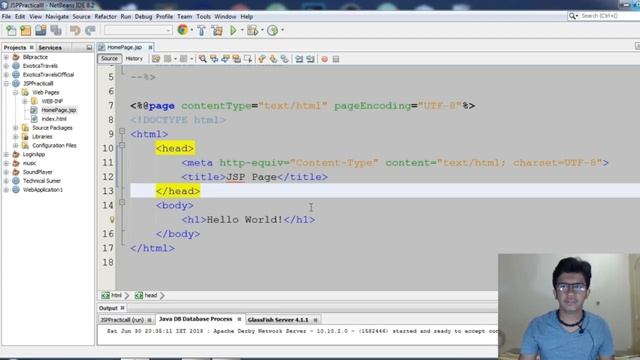
Task: Select the SoundPlayer project
Action: pos(38,172)
